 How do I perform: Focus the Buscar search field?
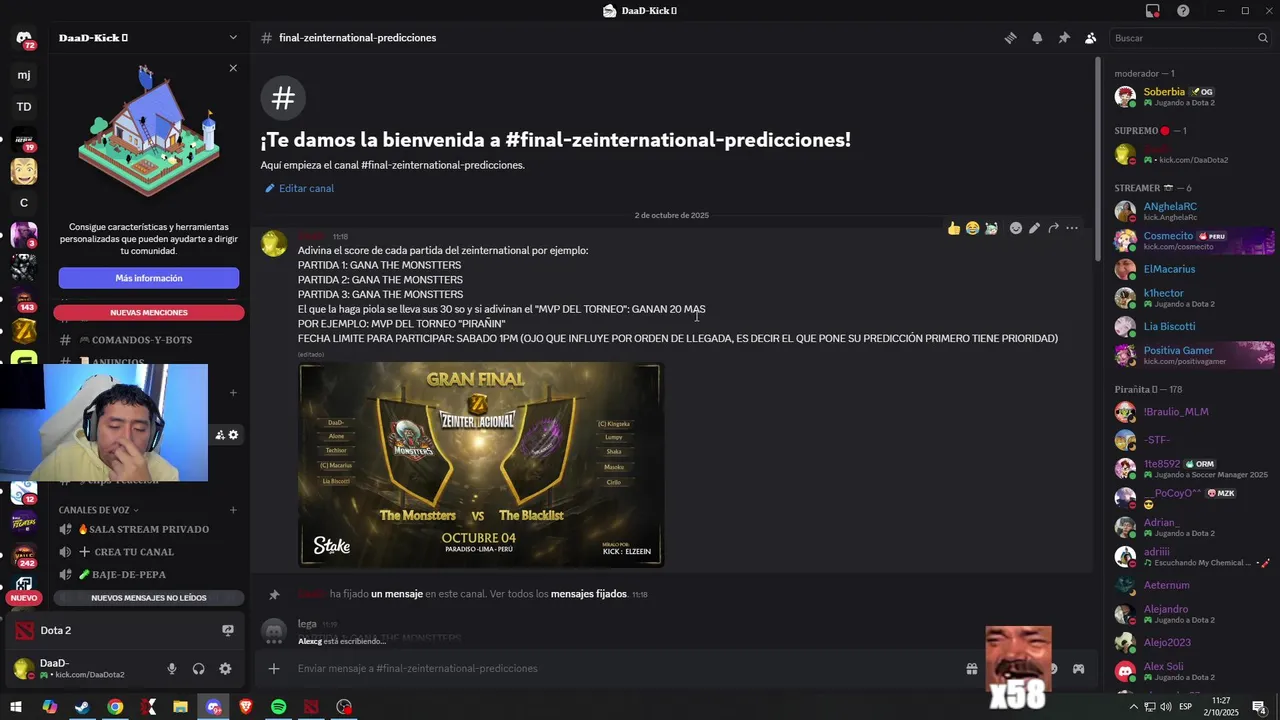pyautogui.click(x=1190, y=38)
